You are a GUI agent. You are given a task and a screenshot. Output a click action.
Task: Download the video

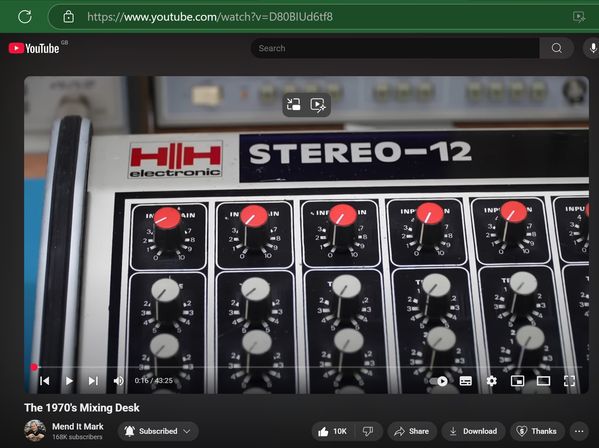pyautogui.click(x=473, y=432)
